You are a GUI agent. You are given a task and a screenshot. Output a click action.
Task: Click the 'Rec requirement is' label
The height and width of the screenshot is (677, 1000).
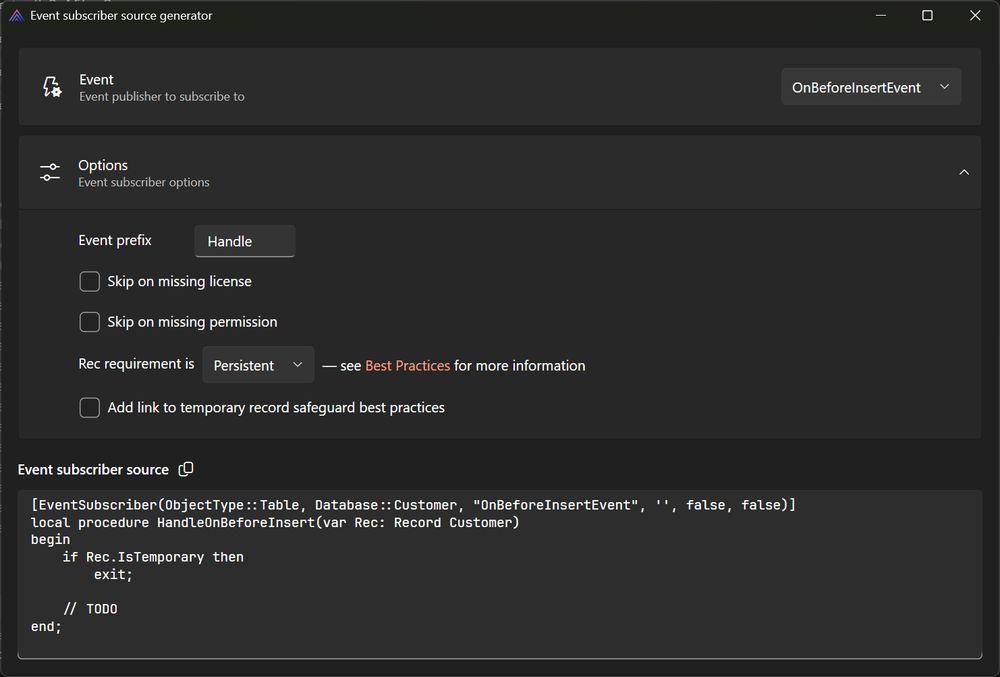(x=136, y=364)
